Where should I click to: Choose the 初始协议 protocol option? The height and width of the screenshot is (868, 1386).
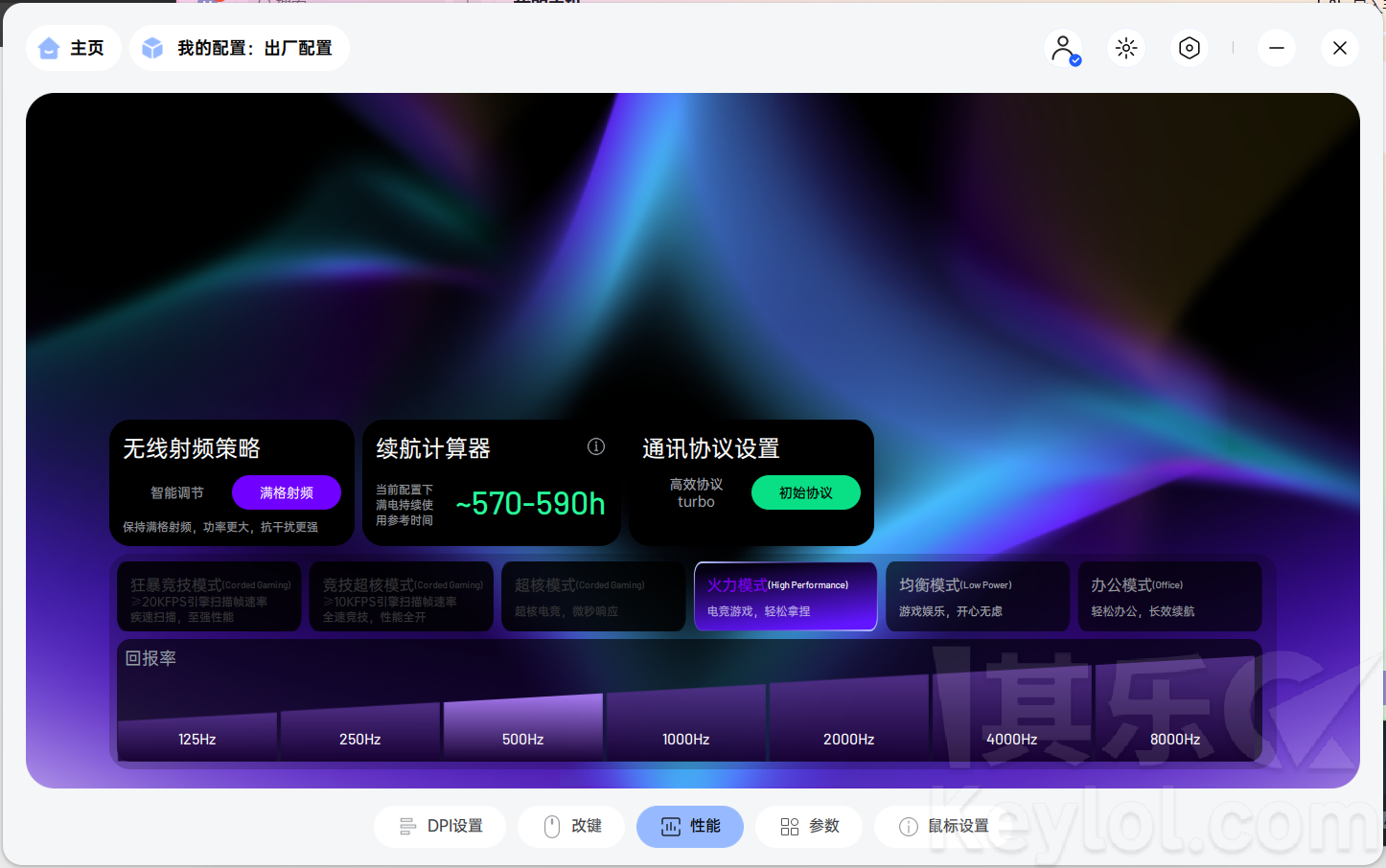point(806,492)
